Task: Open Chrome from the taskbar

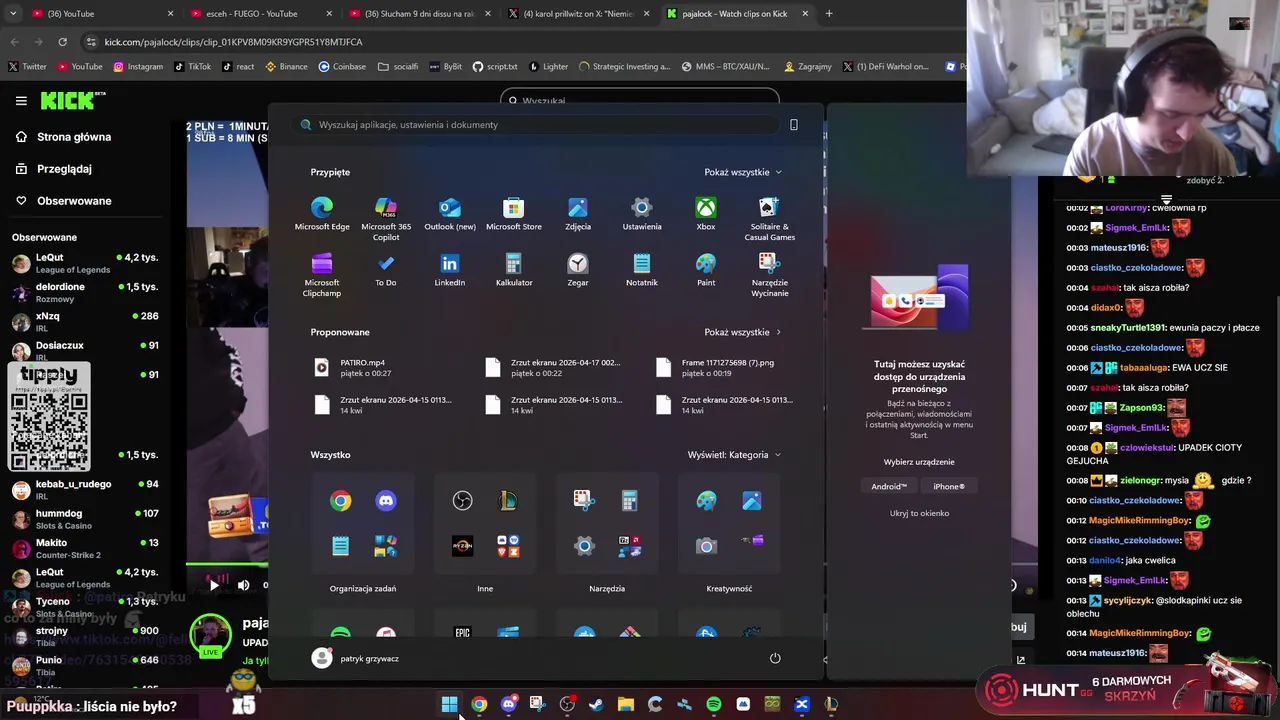Action: [479, 705]
